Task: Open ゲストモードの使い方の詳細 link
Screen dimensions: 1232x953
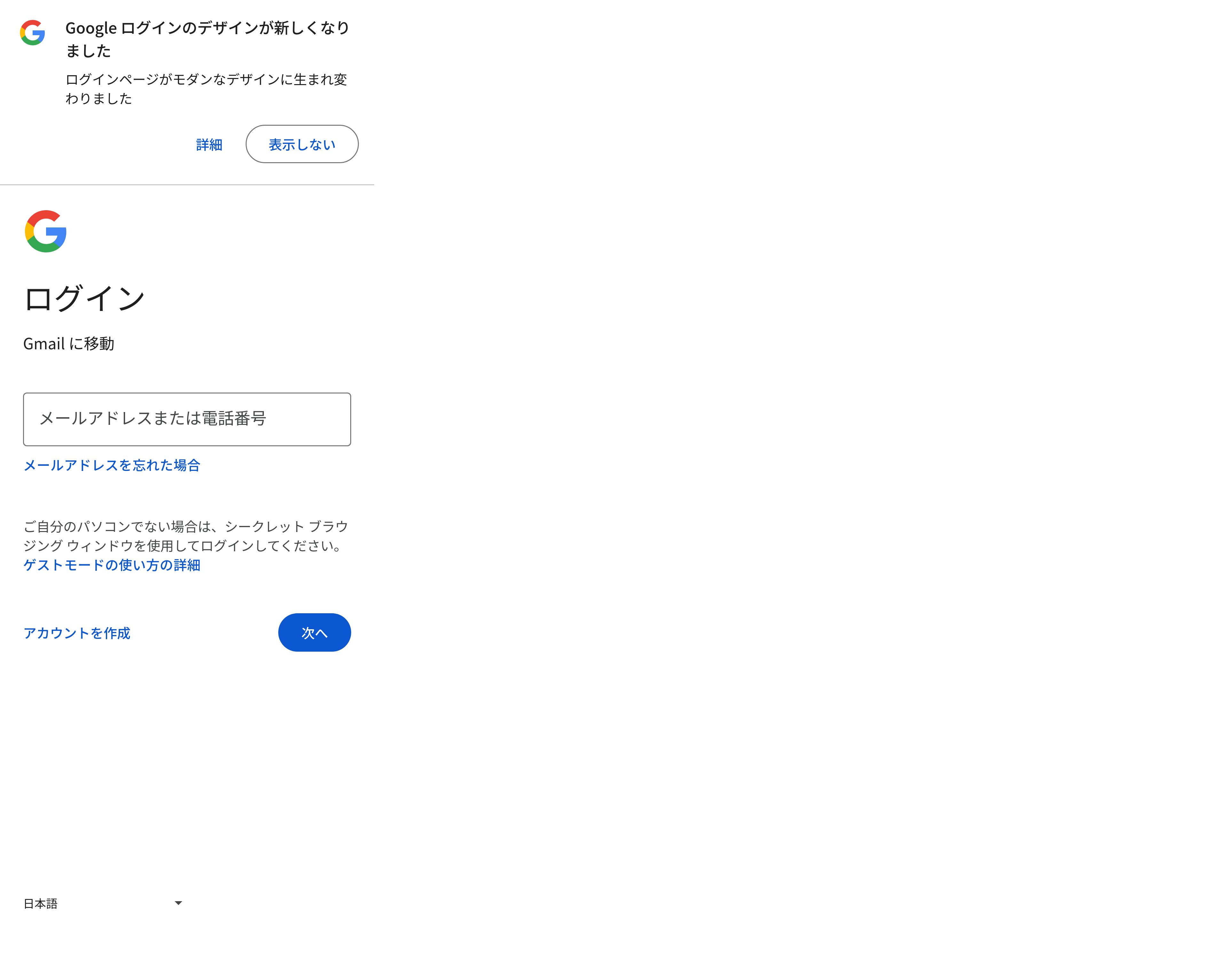Action: [x=112, y=565]
